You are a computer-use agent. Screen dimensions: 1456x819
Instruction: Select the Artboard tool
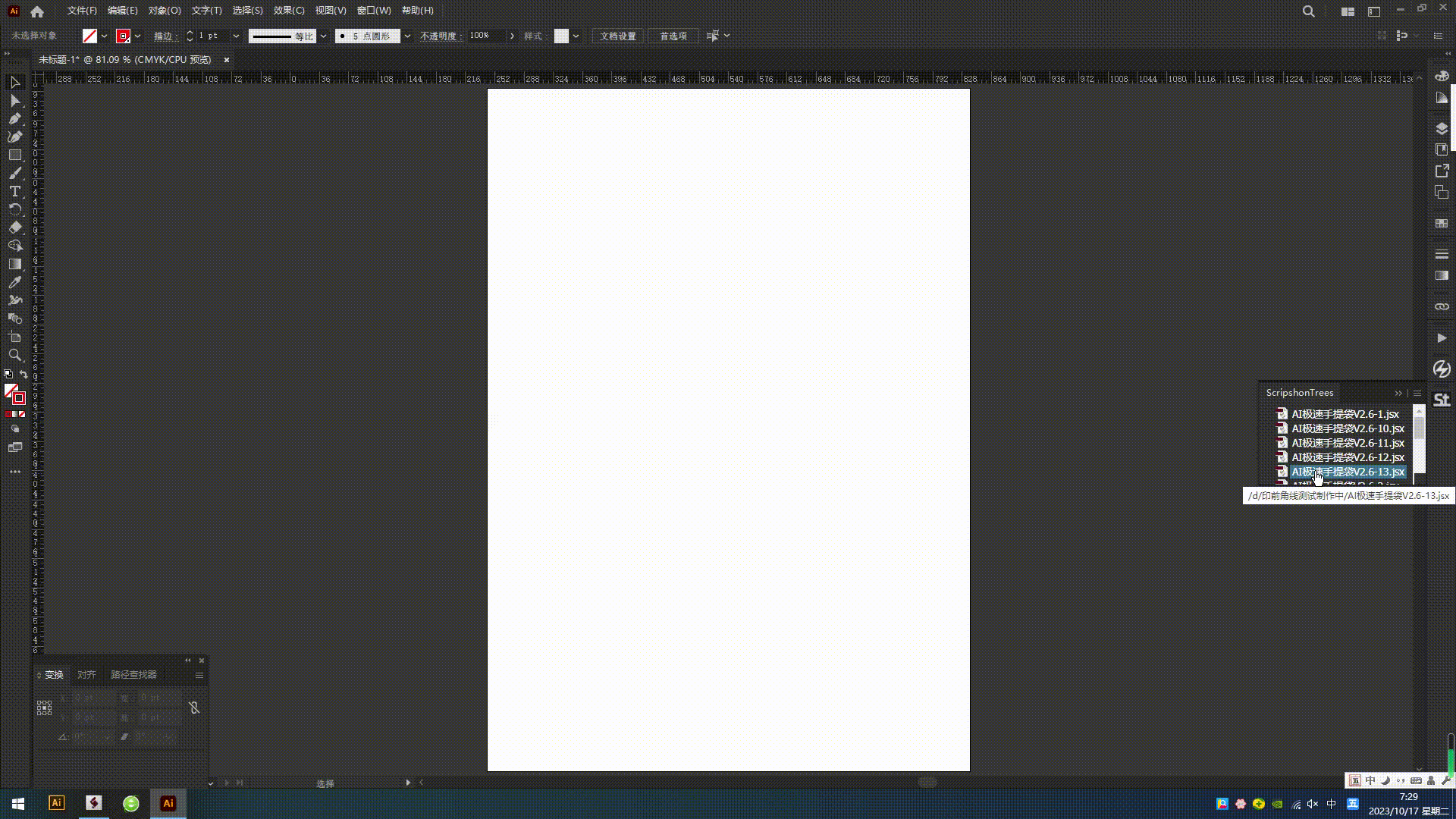(x=15, y=337)
